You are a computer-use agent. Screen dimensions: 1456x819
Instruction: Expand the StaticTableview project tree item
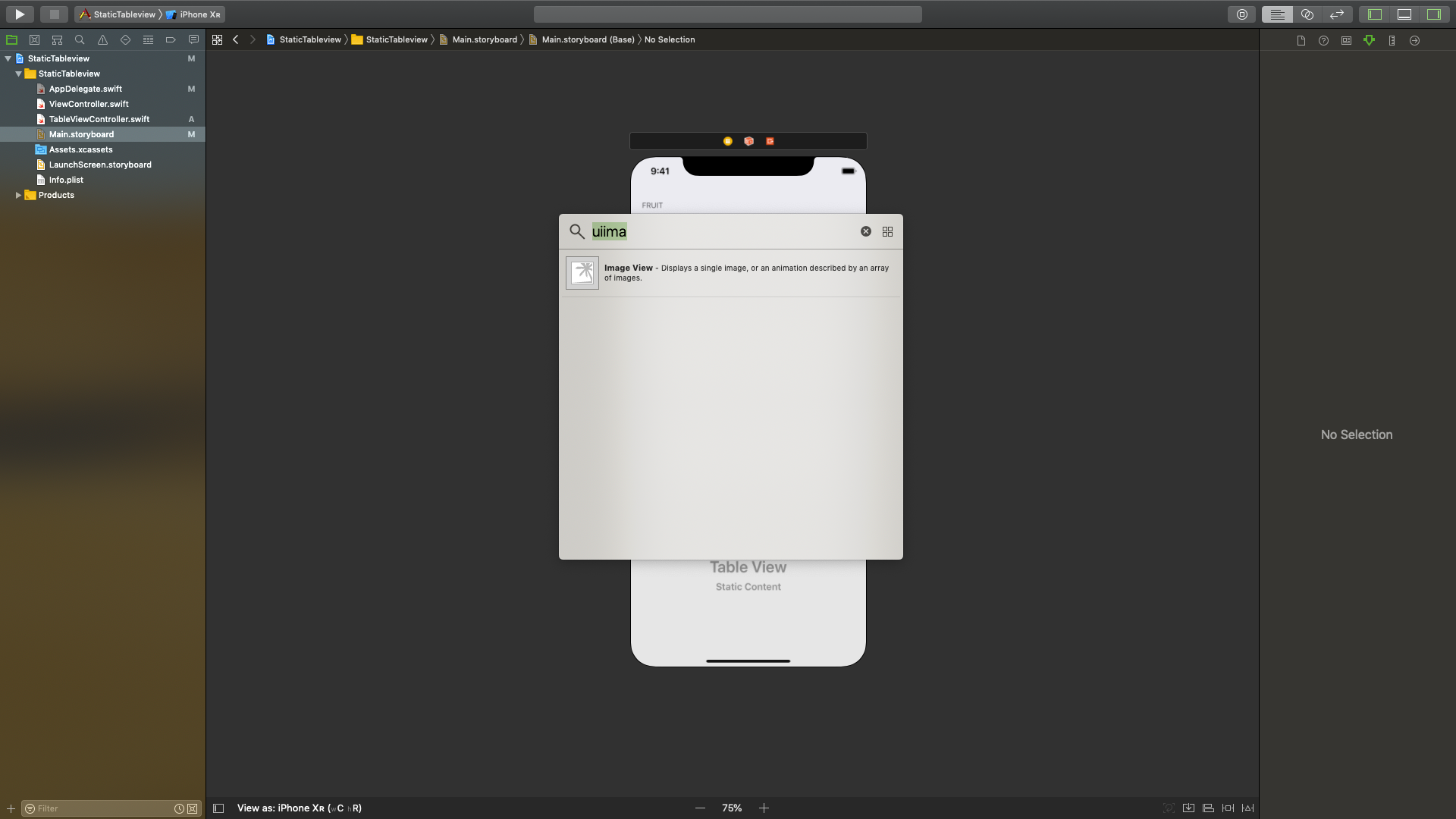click(8, 58)
